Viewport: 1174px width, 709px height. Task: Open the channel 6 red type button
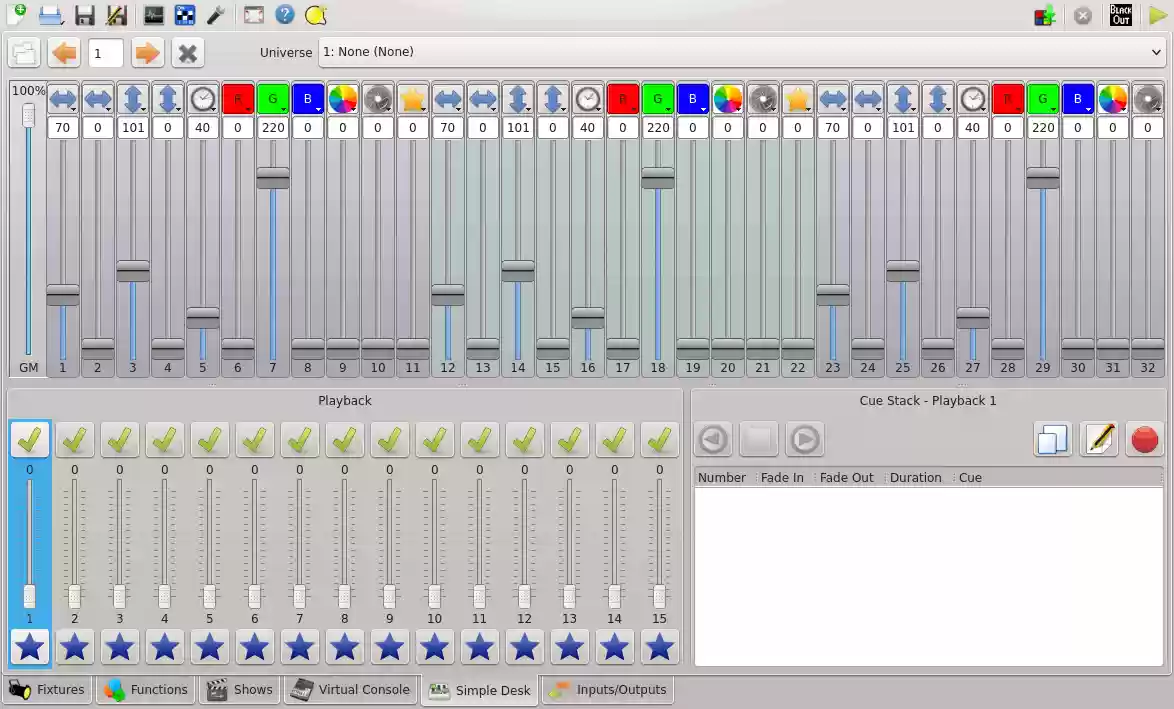tap(238, 99)
